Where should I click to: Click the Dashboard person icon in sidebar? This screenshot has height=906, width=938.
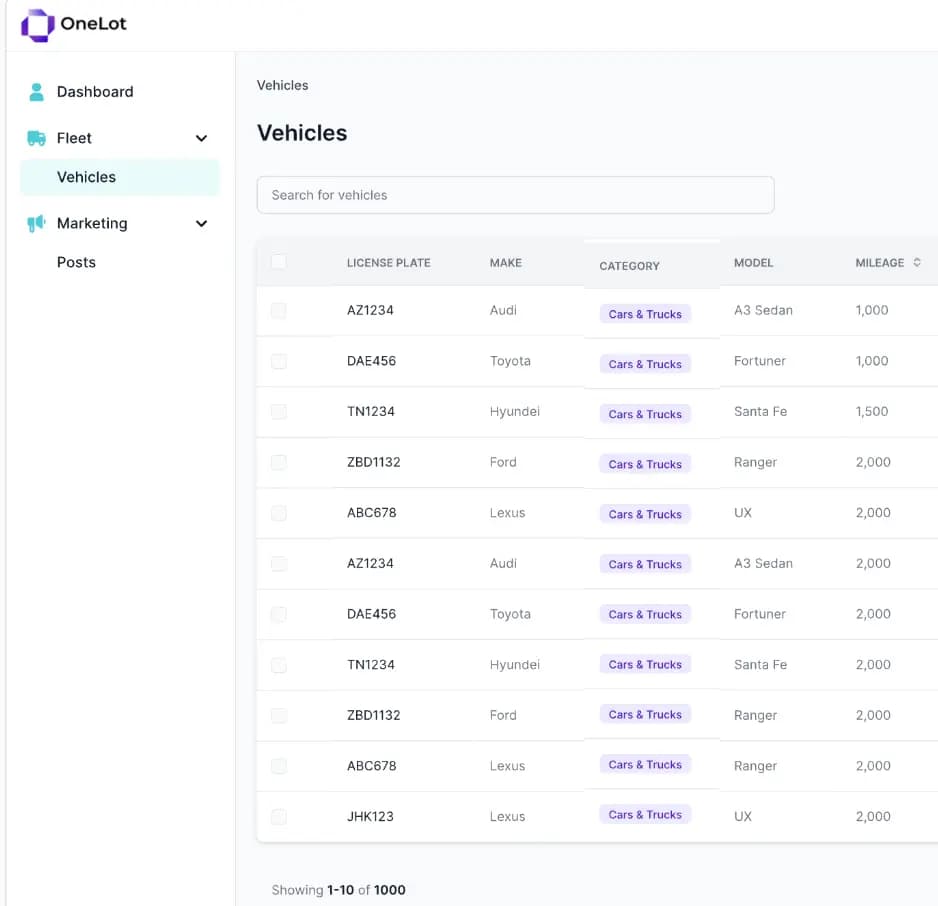(37, 91)
